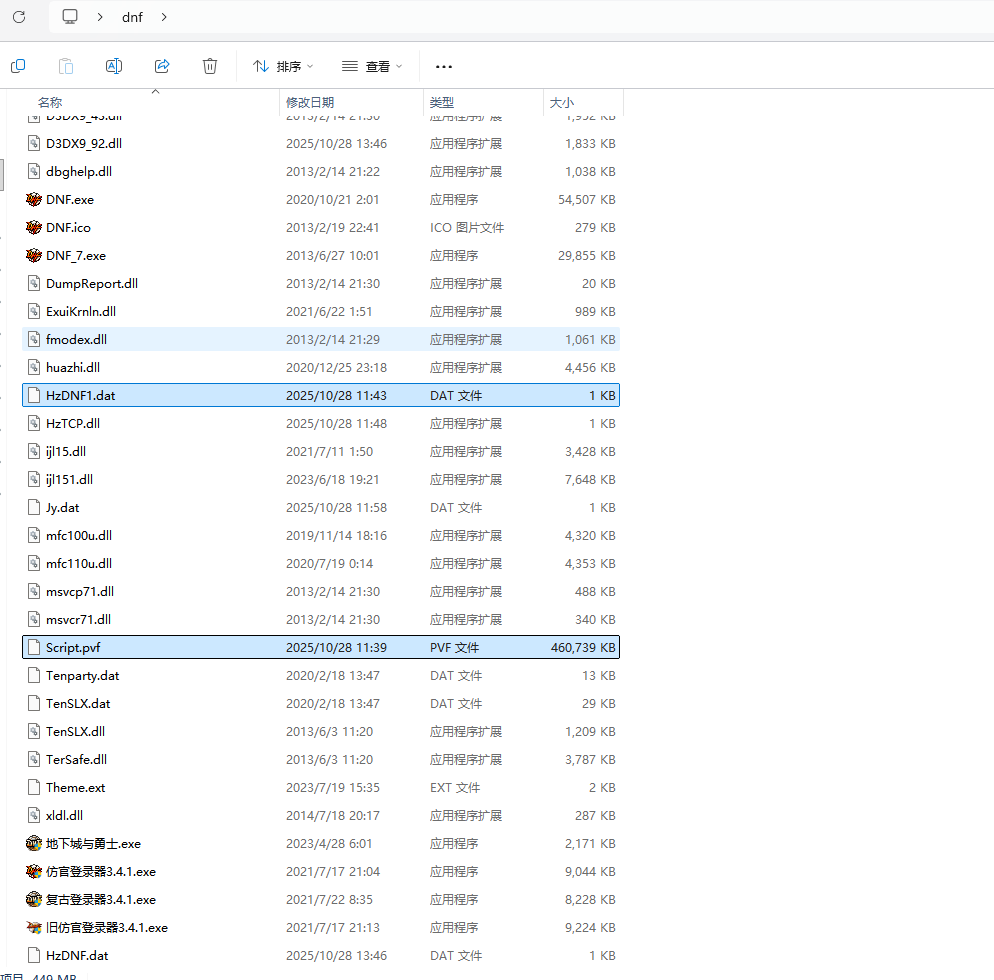
Task: Sort by 修改日期 column header
Action: (x=310, y=102)
